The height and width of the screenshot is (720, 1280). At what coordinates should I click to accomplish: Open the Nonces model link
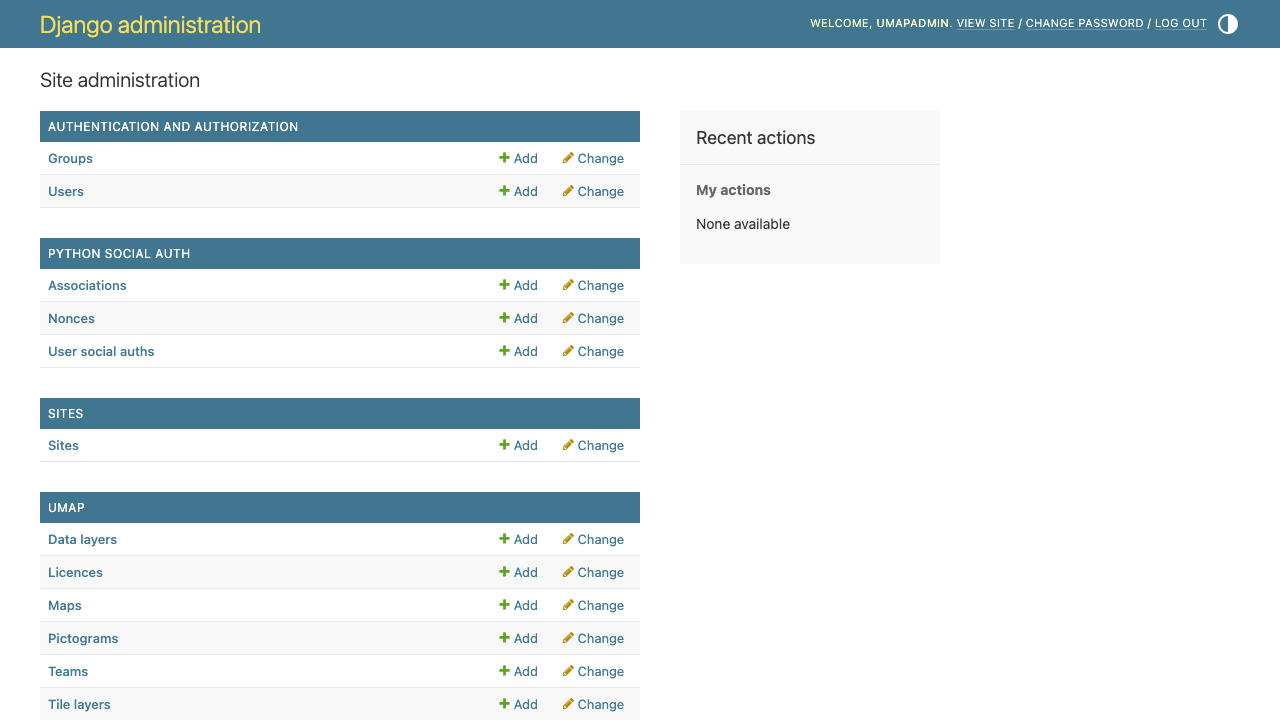tap(71, 318)
